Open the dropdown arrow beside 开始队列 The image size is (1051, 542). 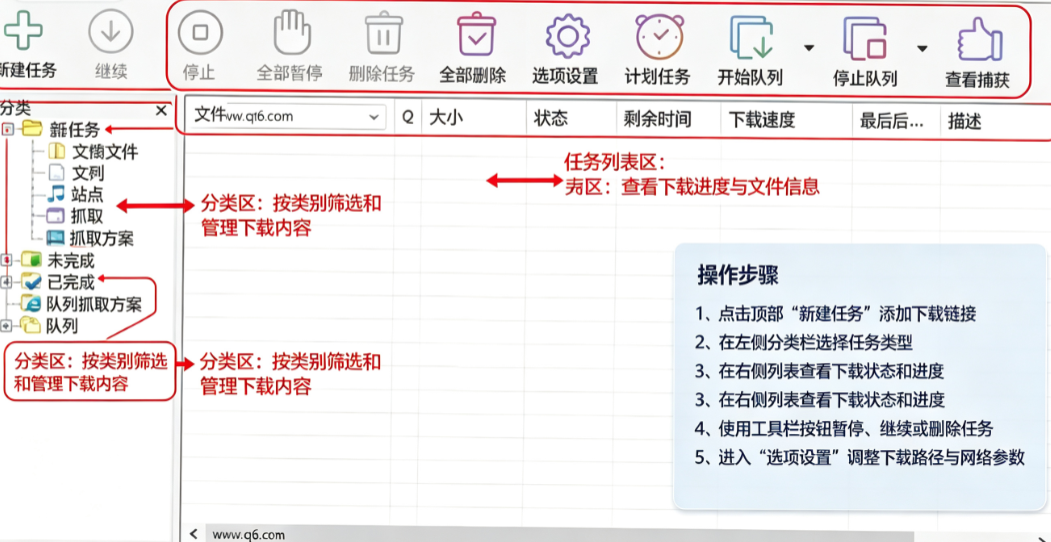tap(809, 48)
